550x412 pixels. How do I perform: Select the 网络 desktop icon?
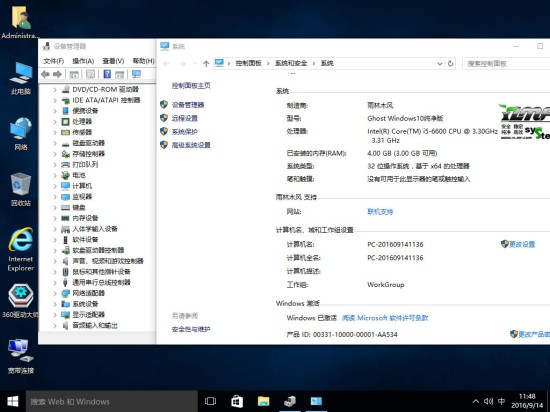tap(21, 134)
